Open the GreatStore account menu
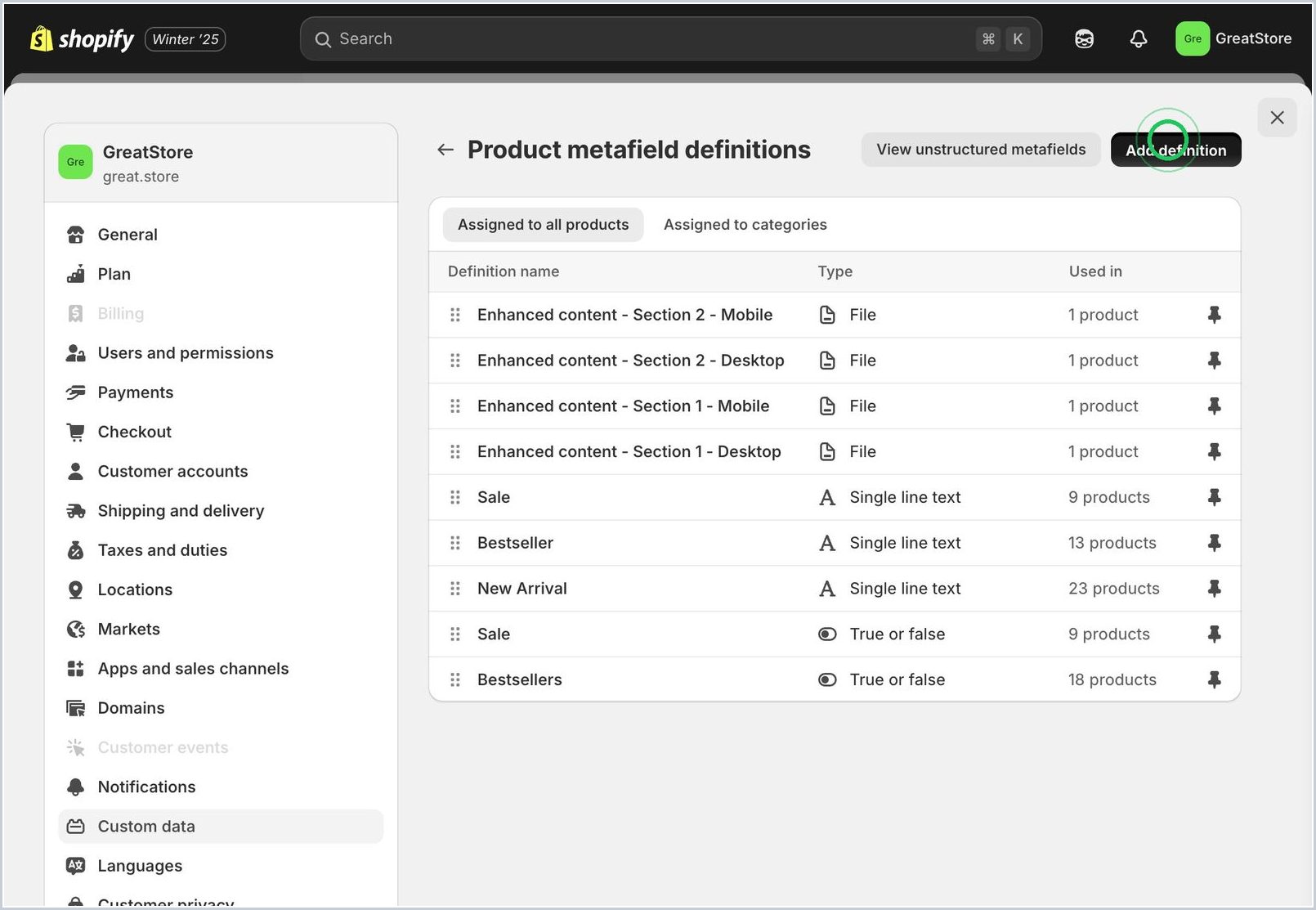This screenshot has width=1316, height=910. pos(1234,38)
